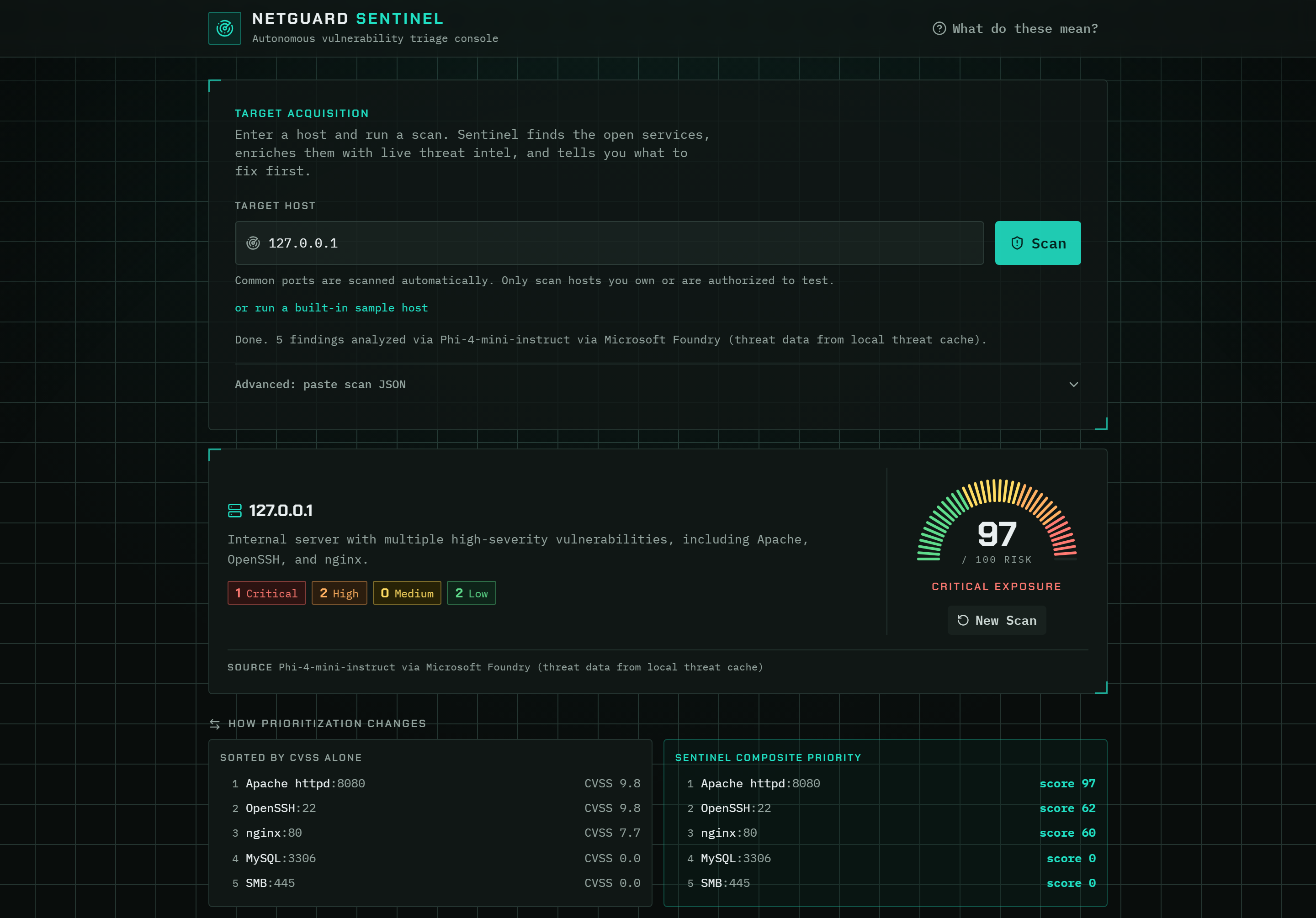This screenshot has height=918, width=1316.
Task: Click 'score 60' value for nginx
Action: [x=1067, y=833]
